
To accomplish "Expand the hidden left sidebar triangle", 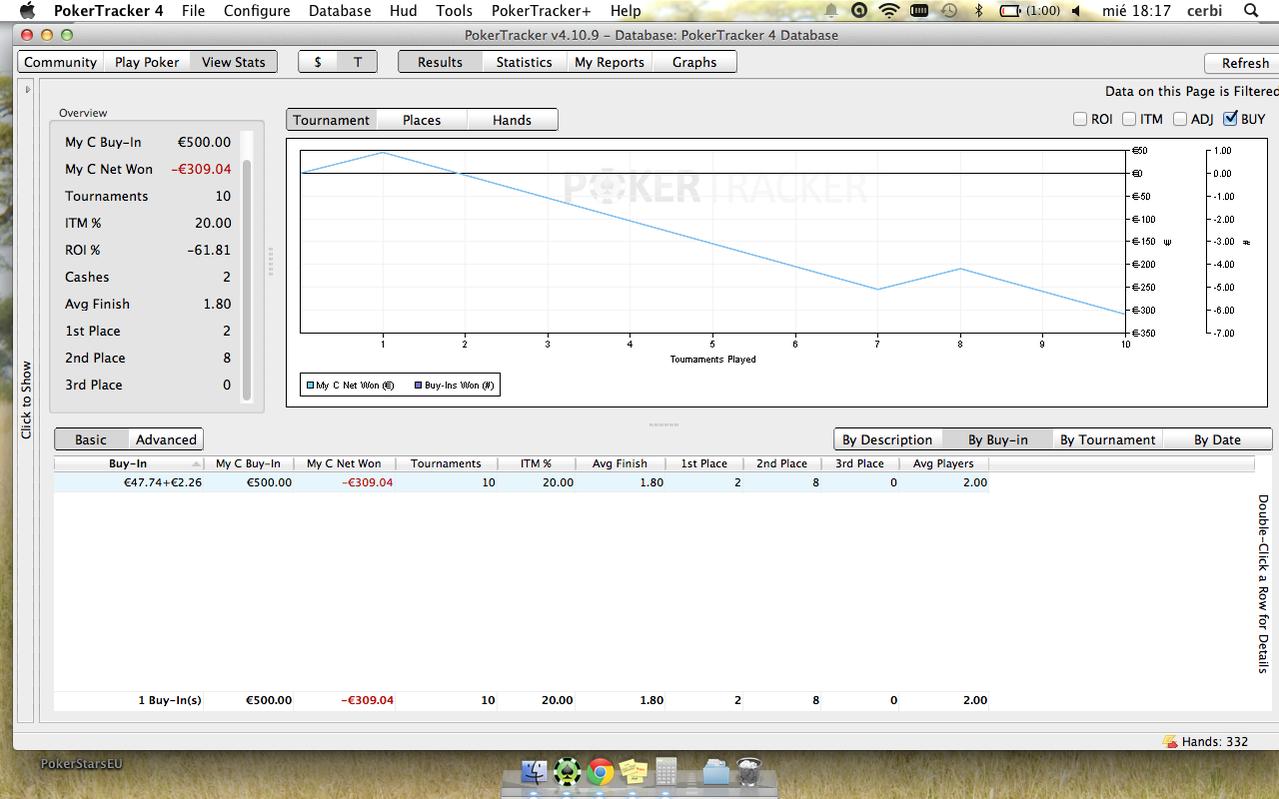I will click(27, 90).
